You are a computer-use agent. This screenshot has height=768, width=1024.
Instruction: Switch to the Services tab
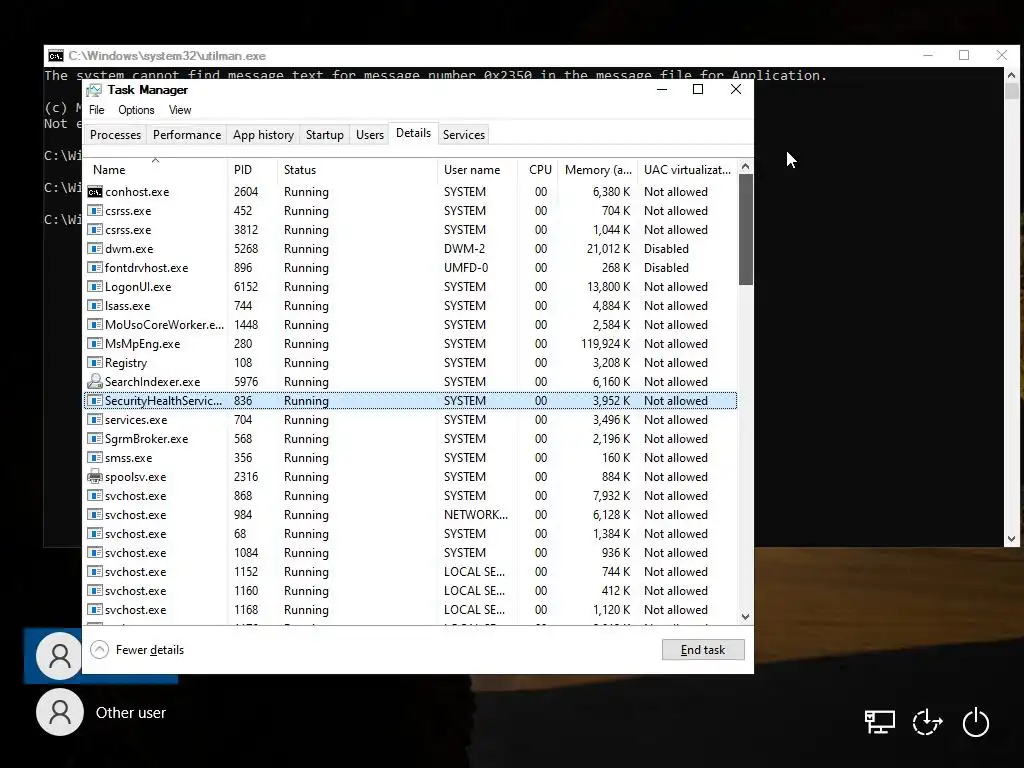pos(464,135)
